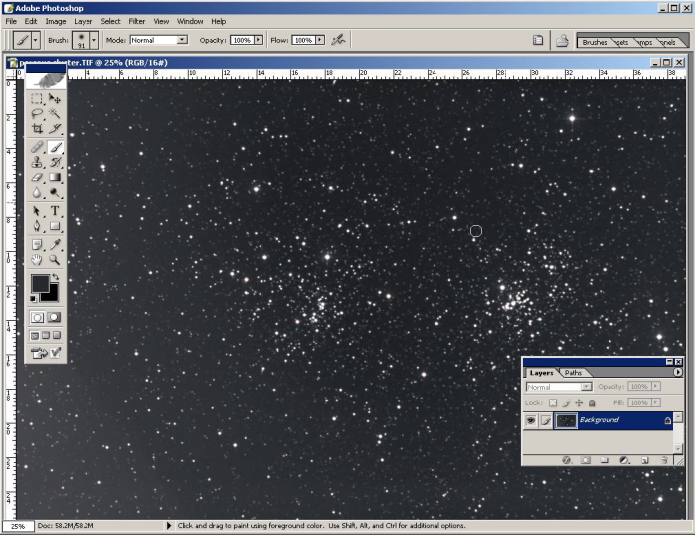Select the Slice tool
The width and height of the screenshot is (695, 535).
55,129
